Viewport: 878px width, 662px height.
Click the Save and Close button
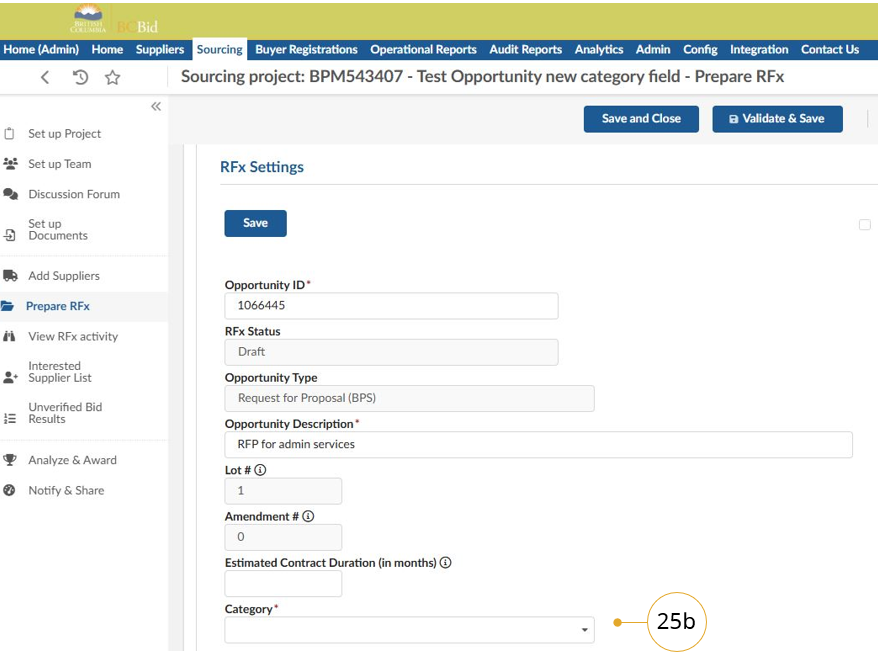pyautogui.click(x=641, y=119)
